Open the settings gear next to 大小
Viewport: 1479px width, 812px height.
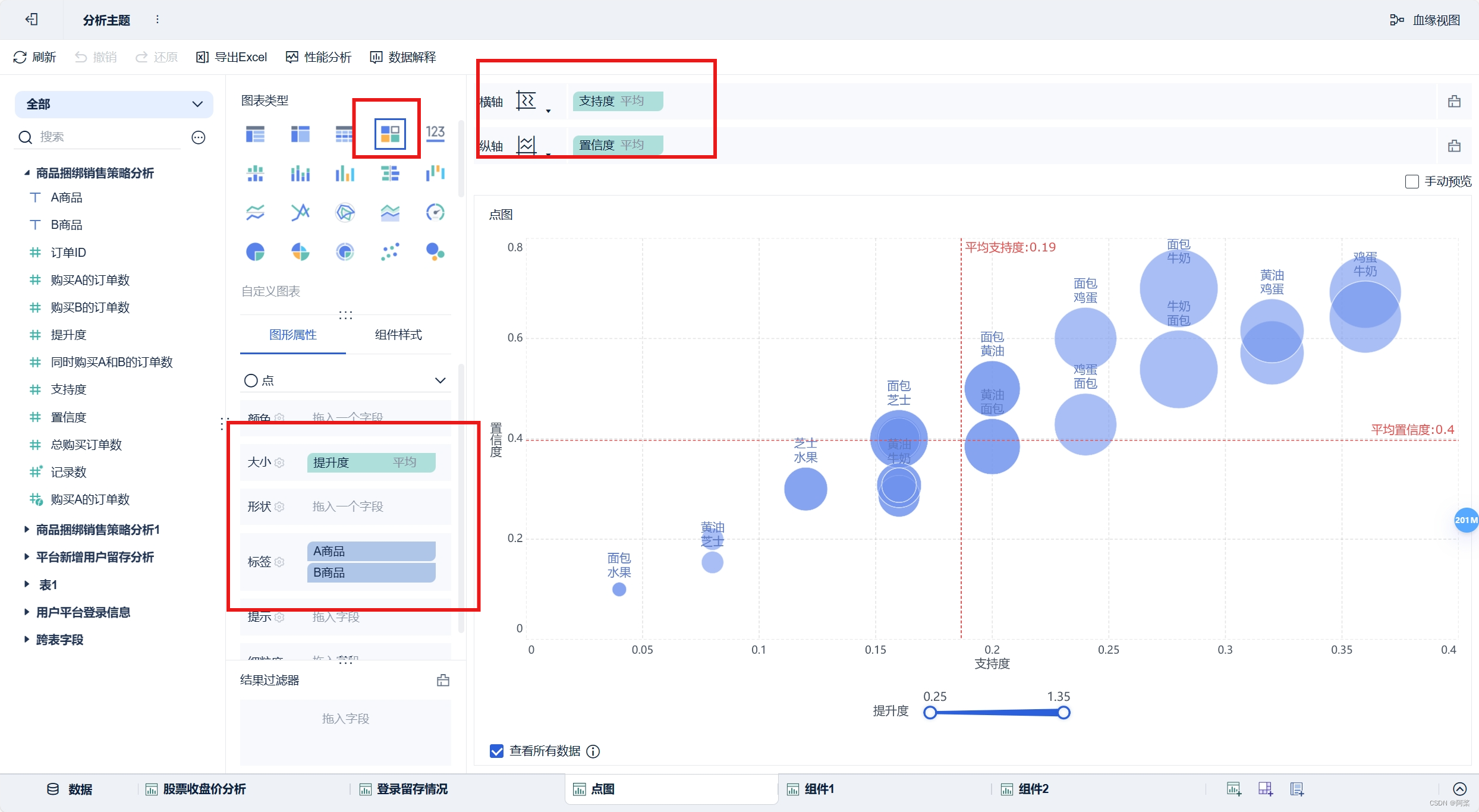280,462
